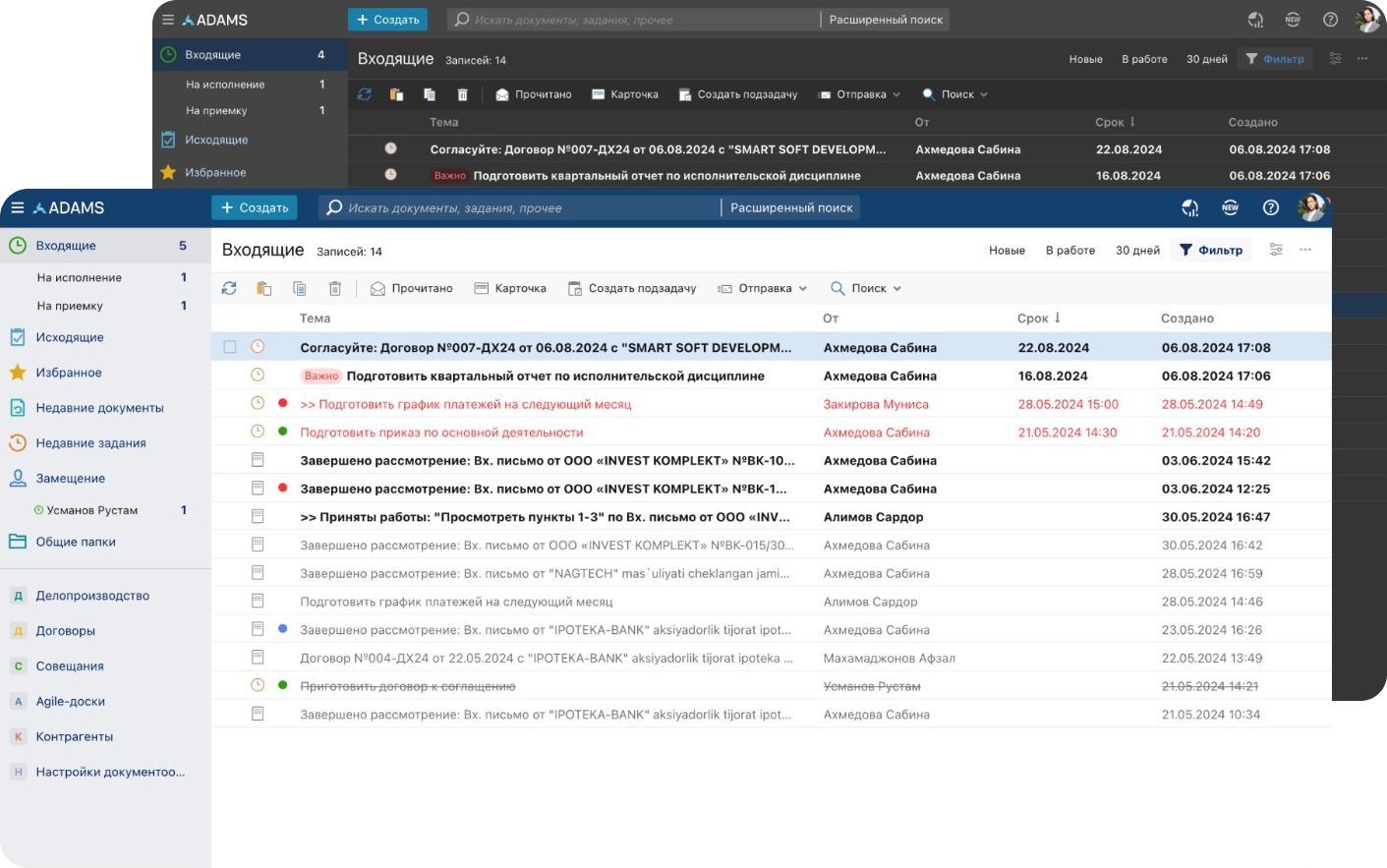Click the refresh icon in the light toolbar

(229, 288)
